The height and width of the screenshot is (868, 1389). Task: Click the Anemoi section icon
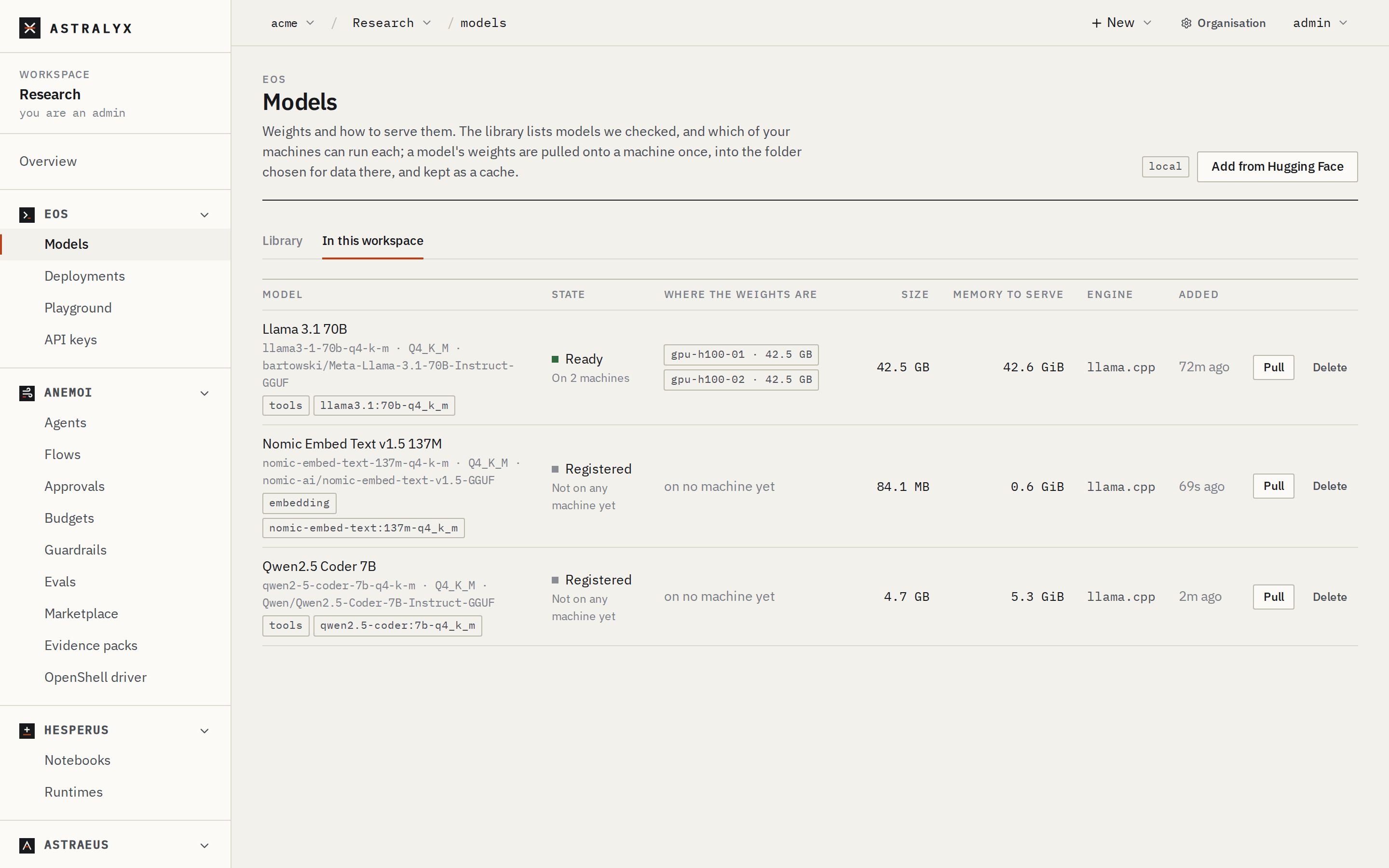pyautogui.click(x=27, y=393)
